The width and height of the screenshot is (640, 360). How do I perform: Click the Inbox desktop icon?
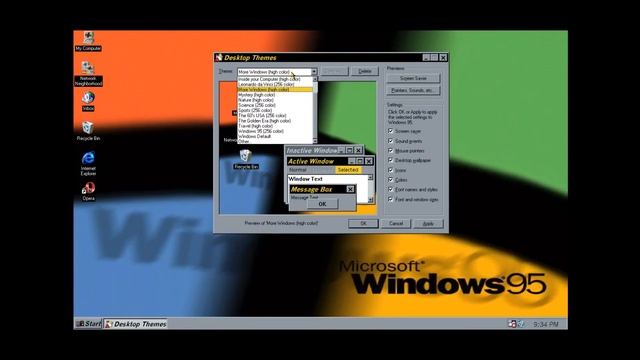(88, 101)
